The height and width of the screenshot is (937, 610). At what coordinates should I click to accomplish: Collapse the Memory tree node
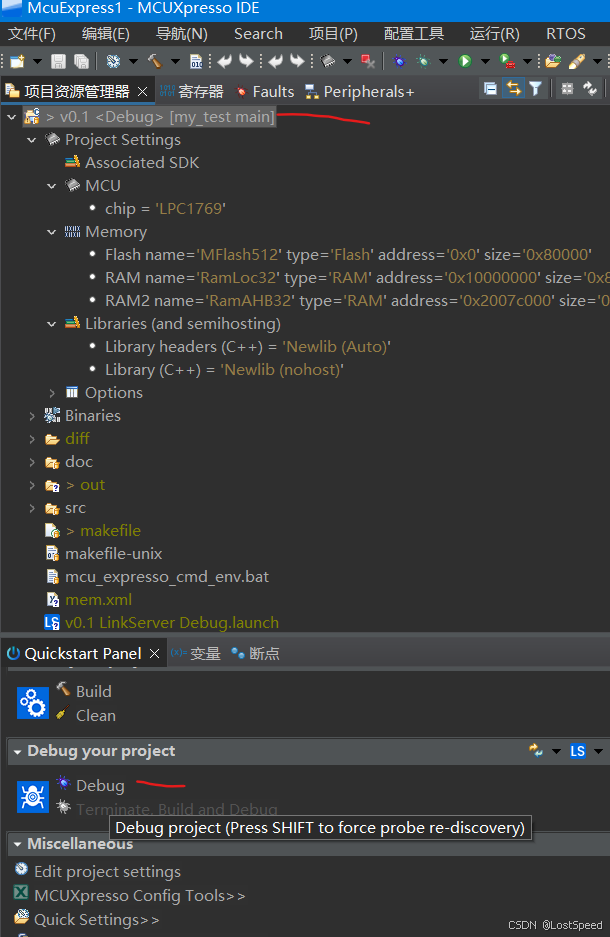(x=52, y=232)
